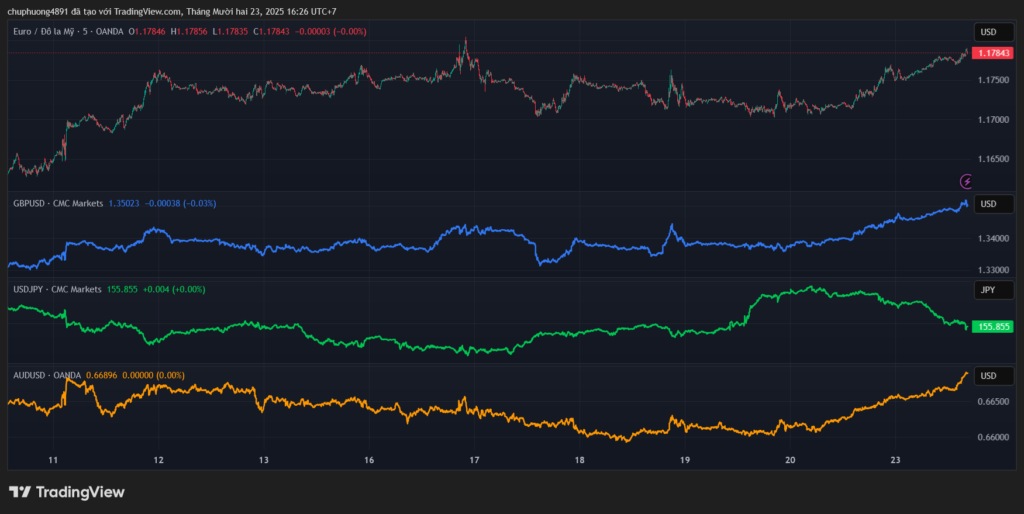Click the TradingView wordmark text
This screenshot has width=1024, height=514.
click(x=80, y=491)
